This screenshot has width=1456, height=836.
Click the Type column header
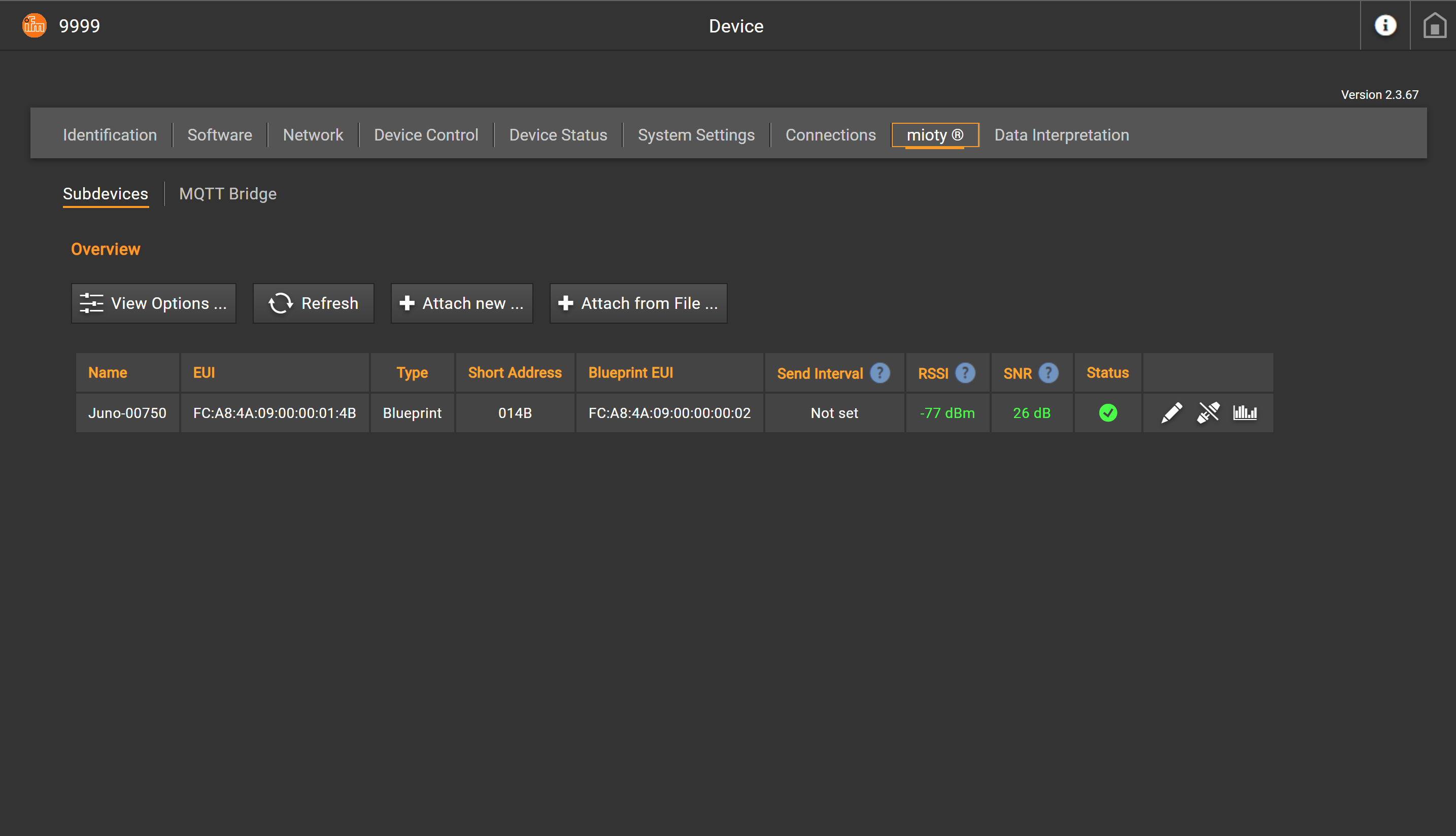point(413,373)
